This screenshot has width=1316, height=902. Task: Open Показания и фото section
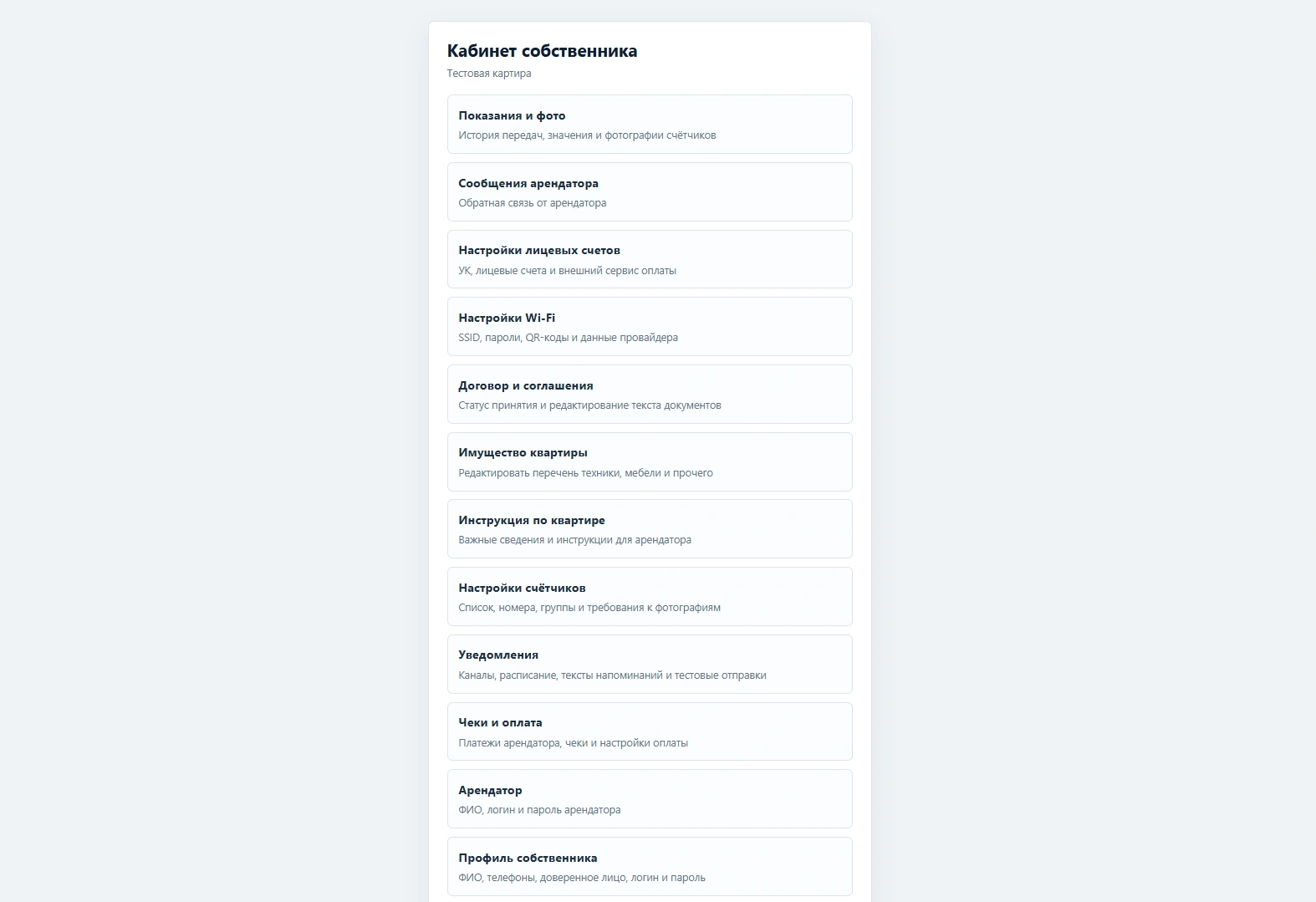coord(650,124)
